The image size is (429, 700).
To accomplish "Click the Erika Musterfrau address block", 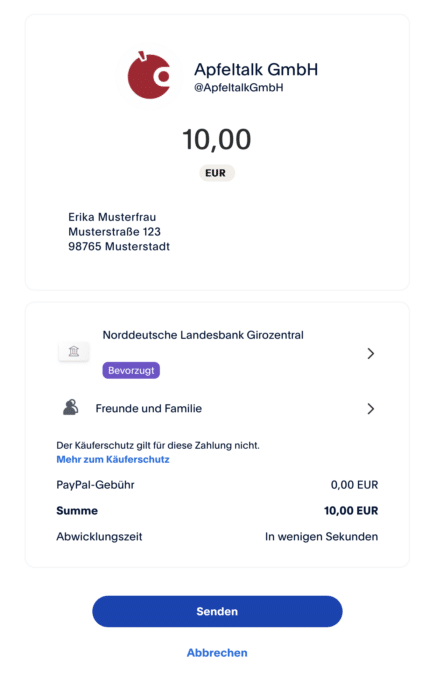I will pyautogui.click(x=119, y=232).
